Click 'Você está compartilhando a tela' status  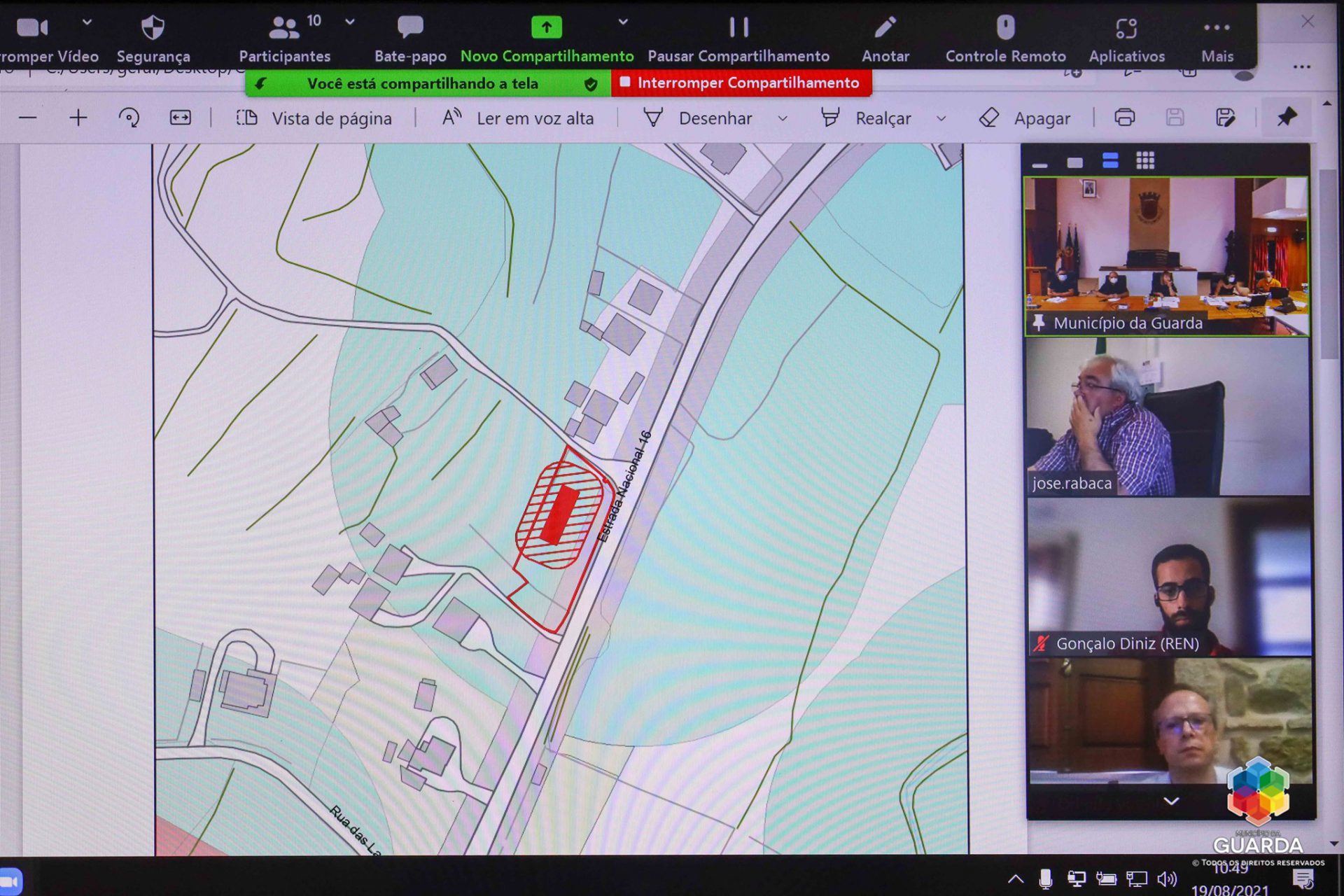pyautogui.click(x=423, y=83)
